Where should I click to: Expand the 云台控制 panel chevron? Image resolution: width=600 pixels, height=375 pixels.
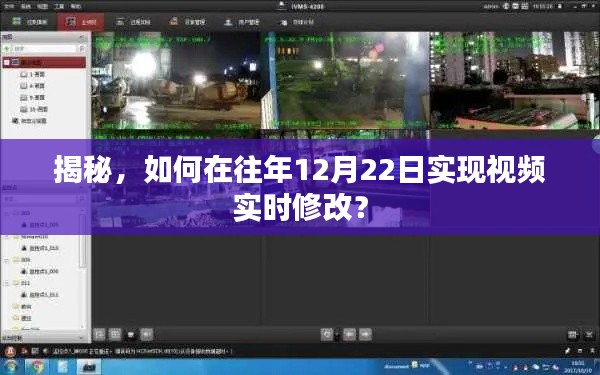(x=82, y=338)
